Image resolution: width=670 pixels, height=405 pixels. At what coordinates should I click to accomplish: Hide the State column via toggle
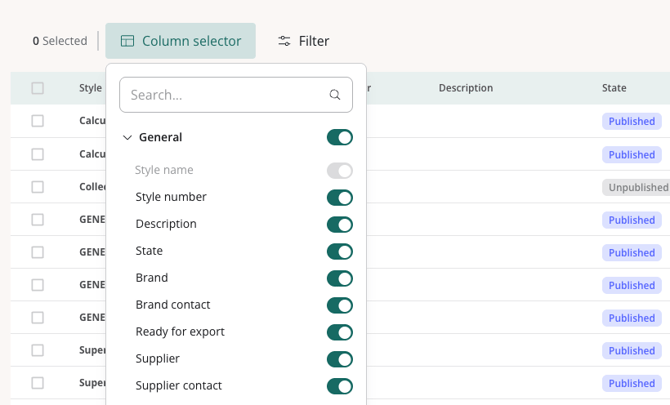pyautogui.click(x=339, y=252)
